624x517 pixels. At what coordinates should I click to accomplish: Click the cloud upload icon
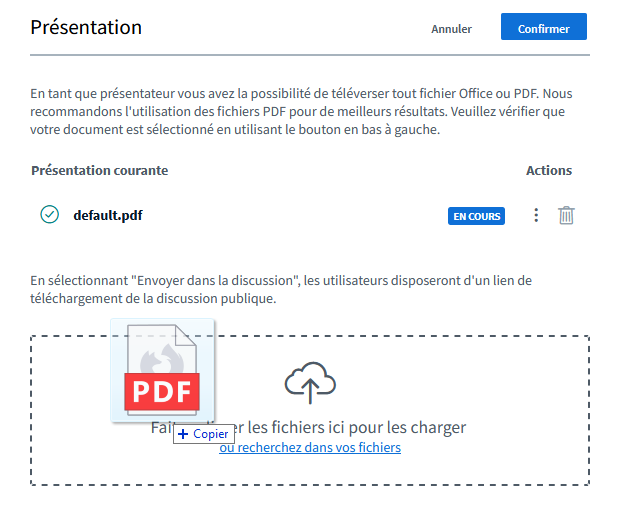tap(310, 383)
